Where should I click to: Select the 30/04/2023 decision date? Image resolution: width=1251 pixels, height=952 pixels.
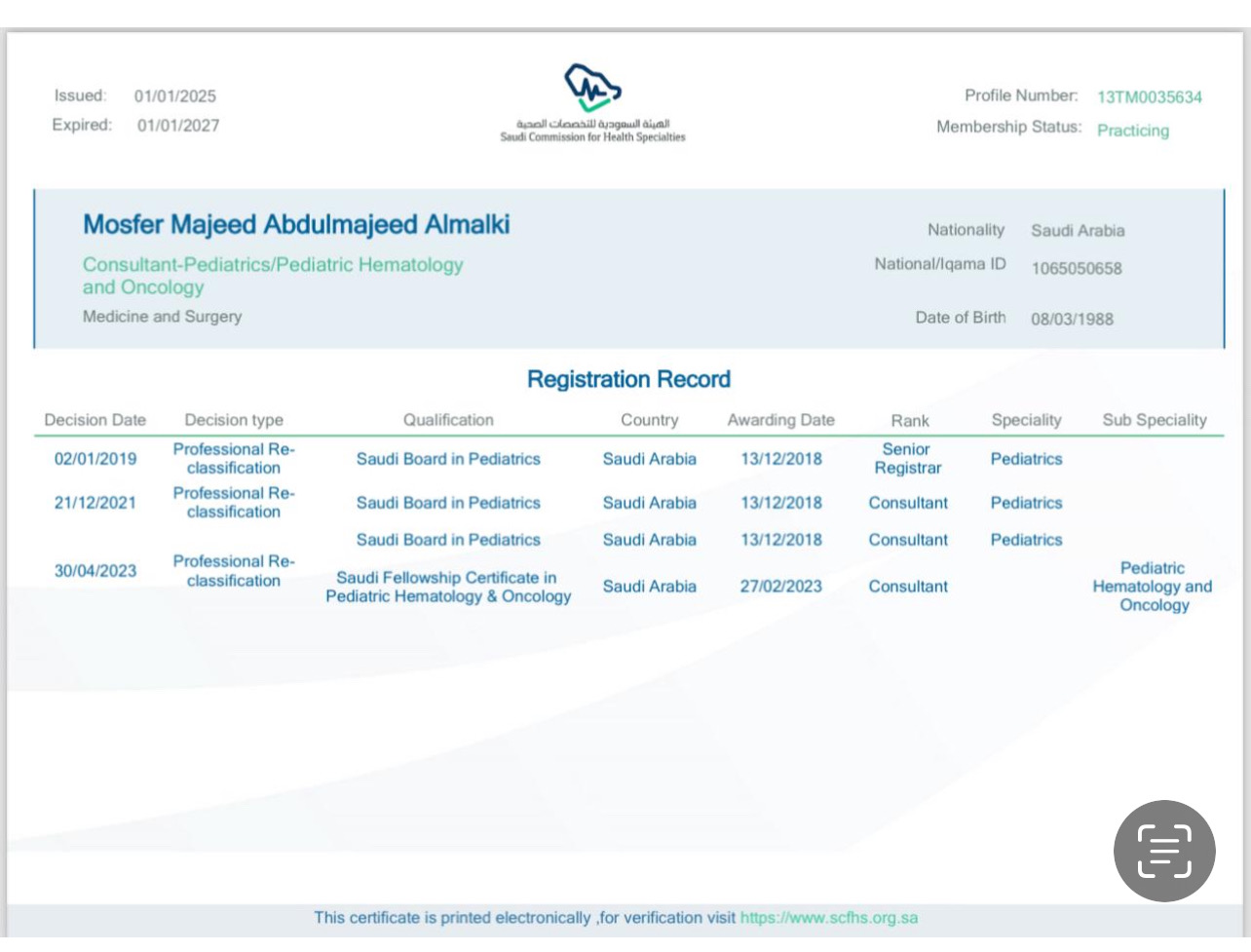(x=95, y=571)
